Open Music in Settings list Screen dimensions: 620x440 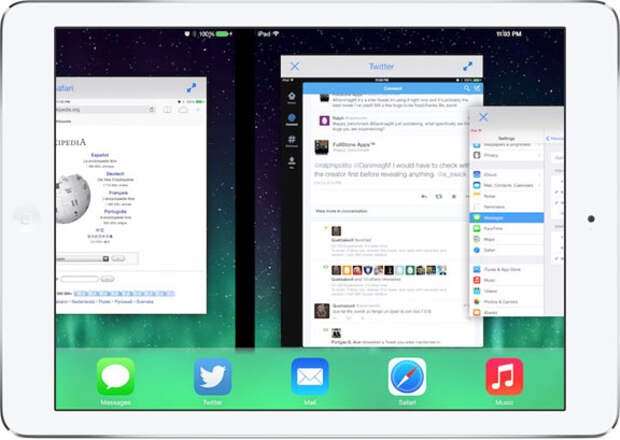pyautogui.click(x=507, y=280)
